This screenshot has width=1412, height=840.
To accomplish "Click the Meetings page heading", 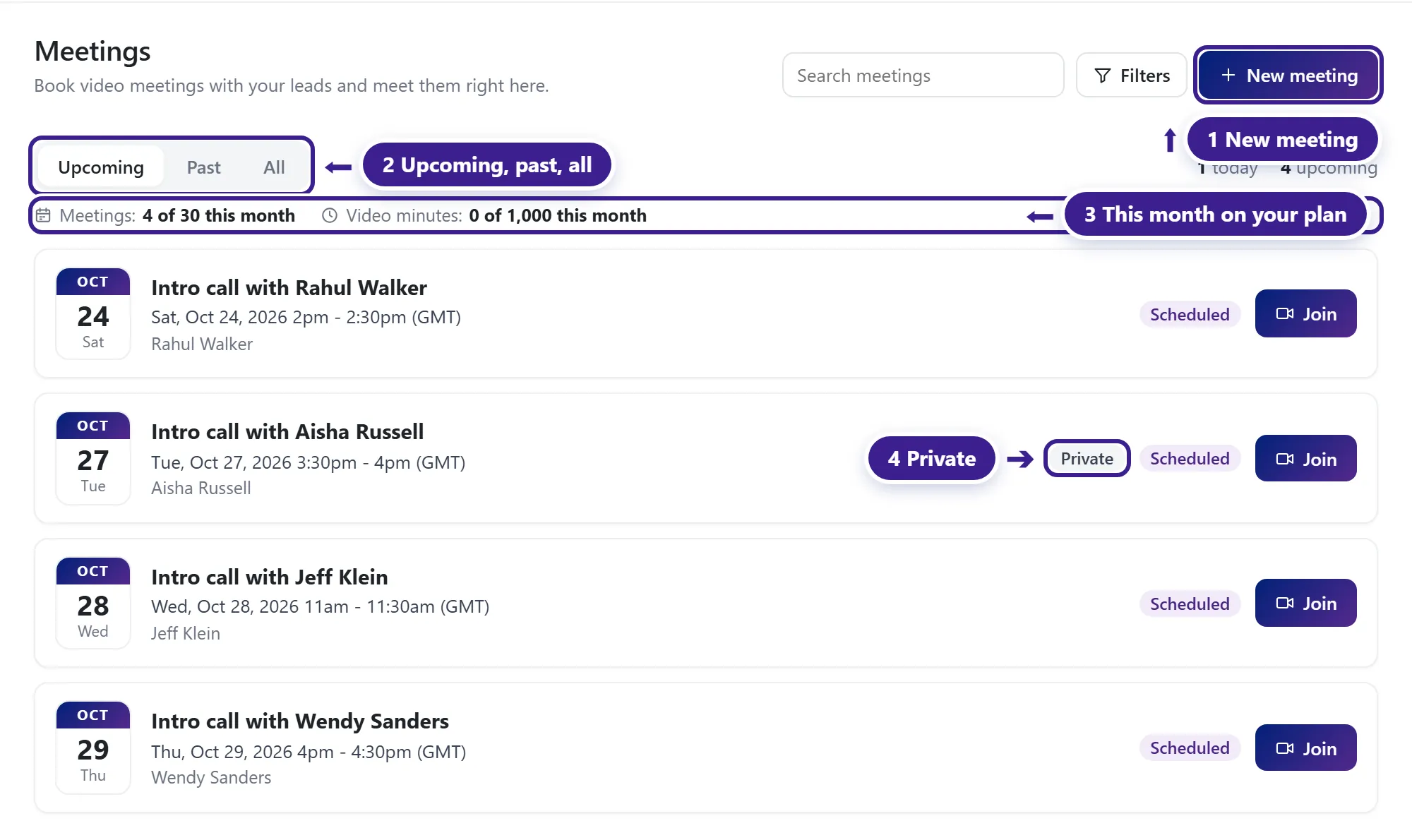I will click(92, 51).
